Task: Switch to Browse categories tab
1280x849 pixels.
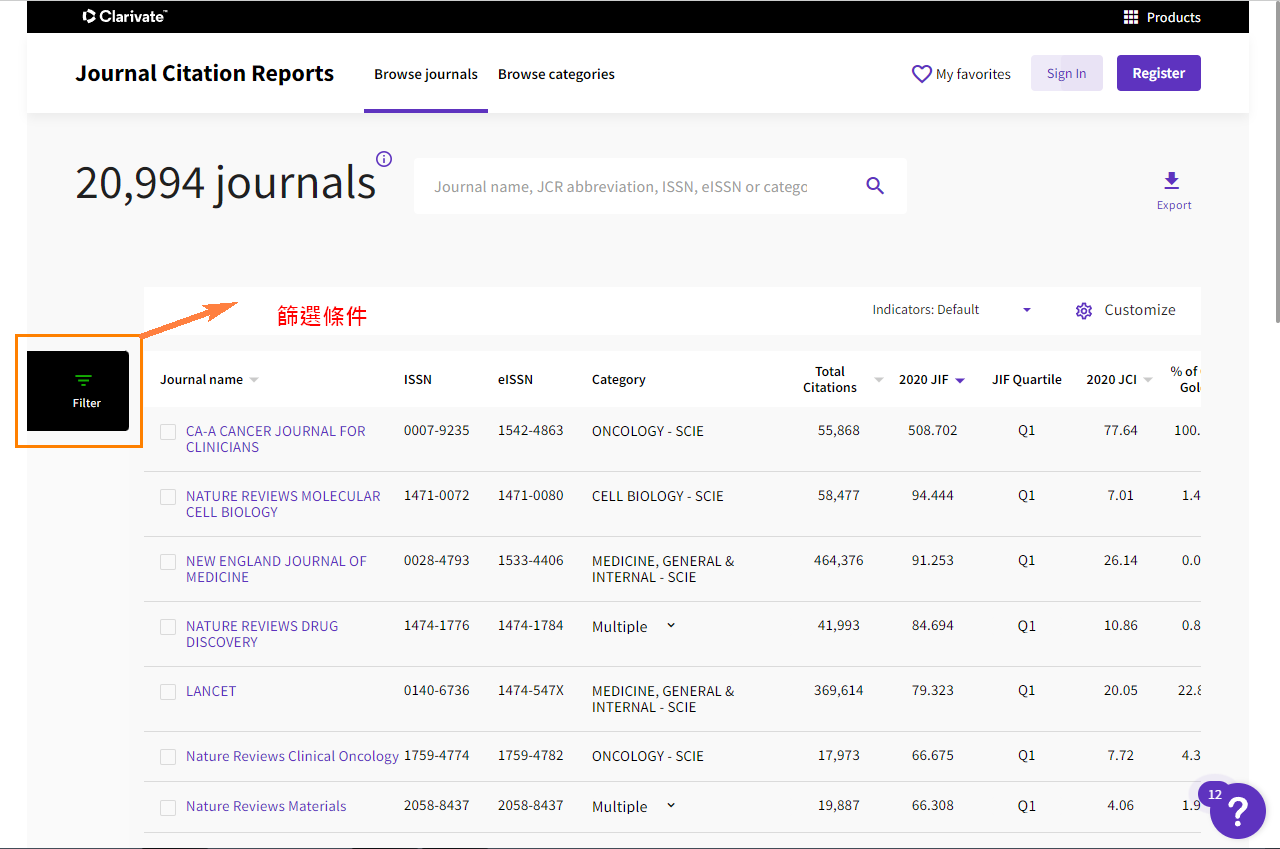Action: (556, 74)
